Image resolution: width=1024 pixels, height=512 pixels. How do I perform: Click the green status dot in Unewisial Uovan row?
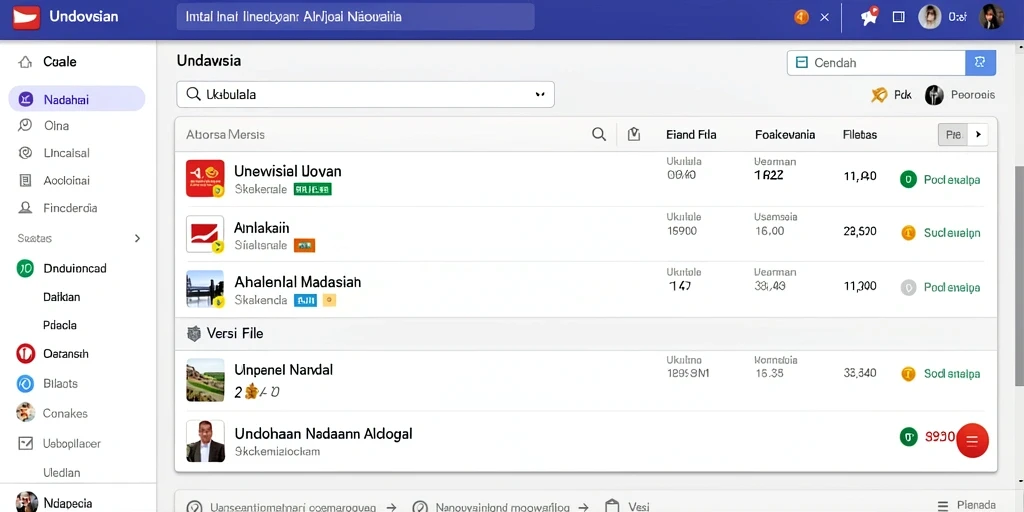pyautogui.click(x=908, y=179)
